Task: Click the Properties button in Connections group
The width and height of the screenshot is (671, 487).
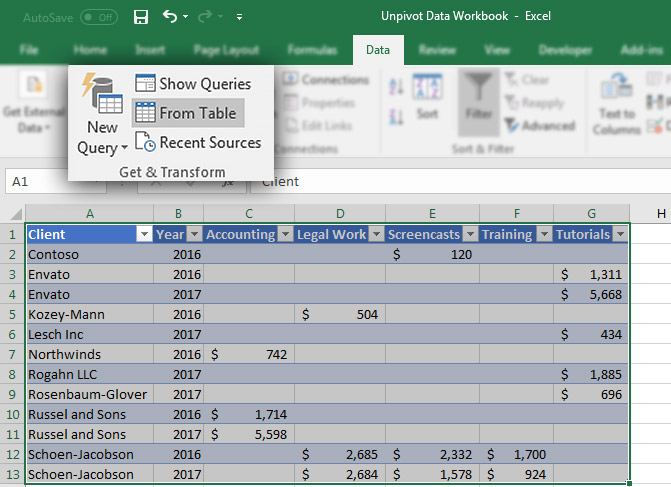Action: point(320,103)
